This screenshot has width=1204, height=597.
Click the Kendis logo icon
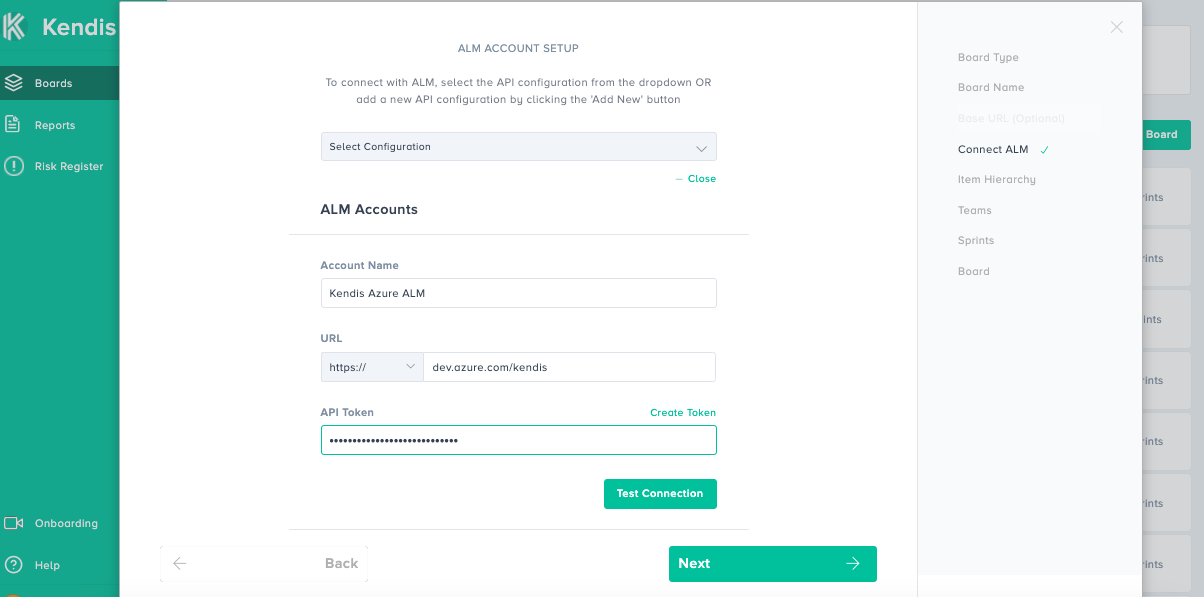click(14, 27)
